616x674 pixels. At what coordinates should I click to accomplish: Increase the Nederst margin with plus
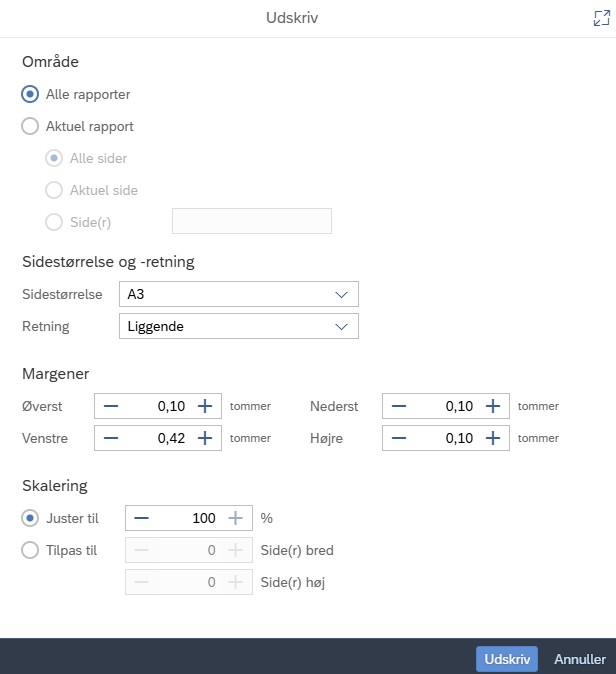coord(493,406)
